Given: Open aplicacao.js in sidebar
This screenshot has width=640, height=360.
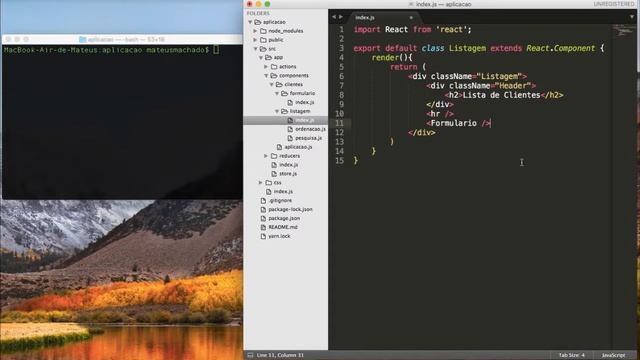Looking at the screenshot, I should (298, 147).
